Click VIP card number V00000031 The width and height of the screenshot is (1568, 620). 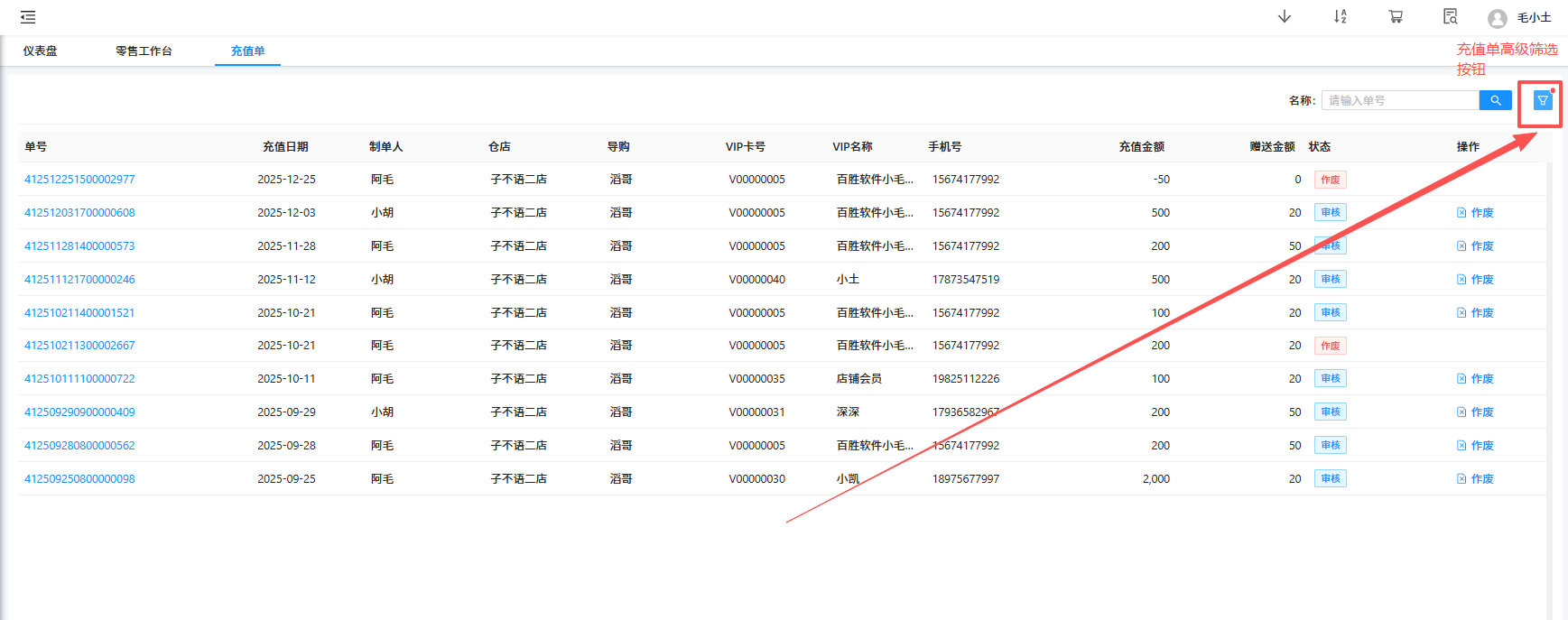(x=757, y=412)
